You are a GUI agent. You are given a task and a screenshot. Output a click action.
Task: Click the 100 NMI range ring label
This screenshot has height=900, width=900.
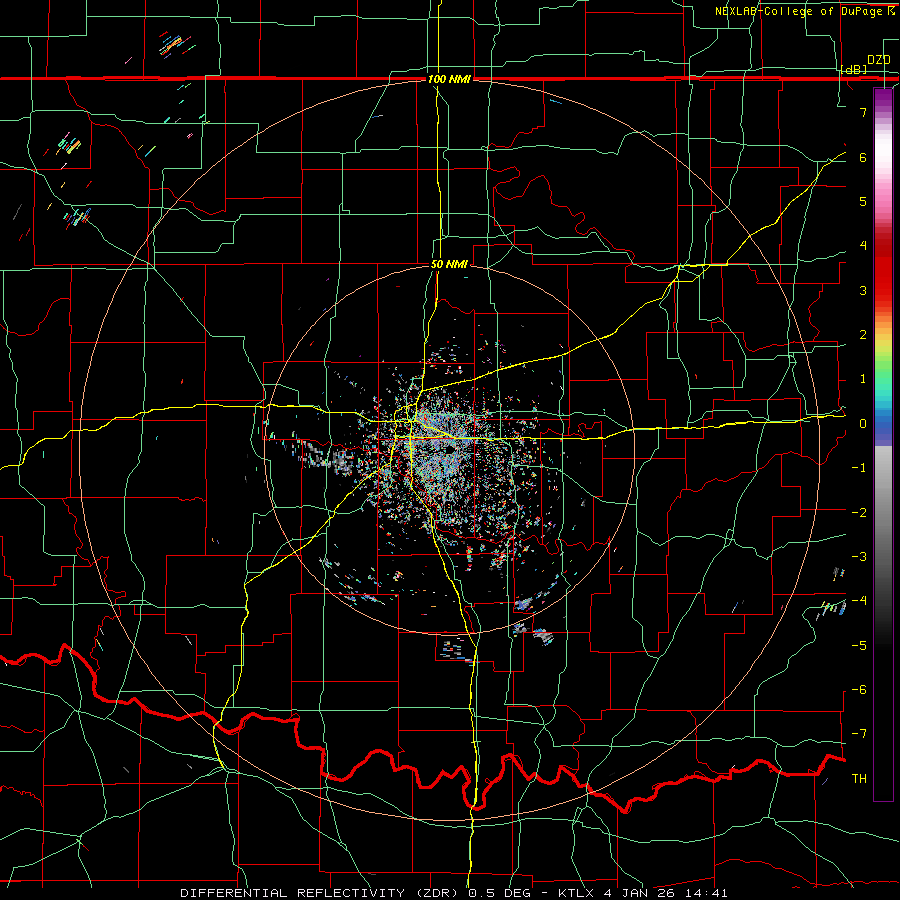[x=449, y=79]
